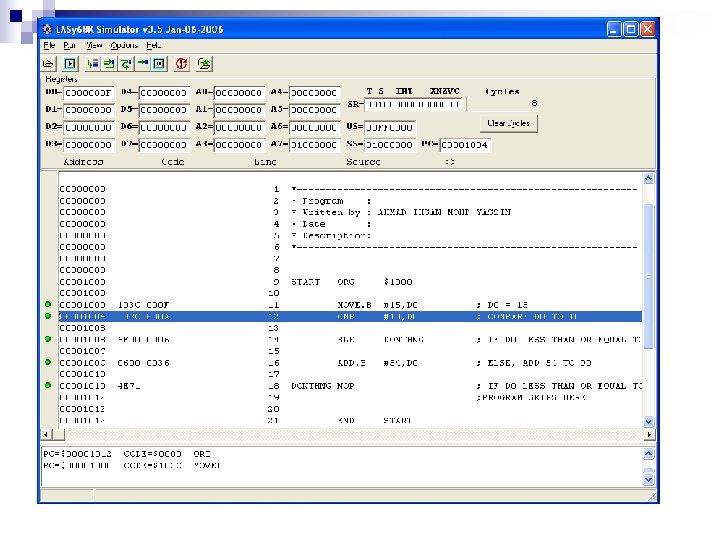Click the vertical scrollbar thumb in code listing
The width and height of the screenshot is (720, 540).
point(648,276)
